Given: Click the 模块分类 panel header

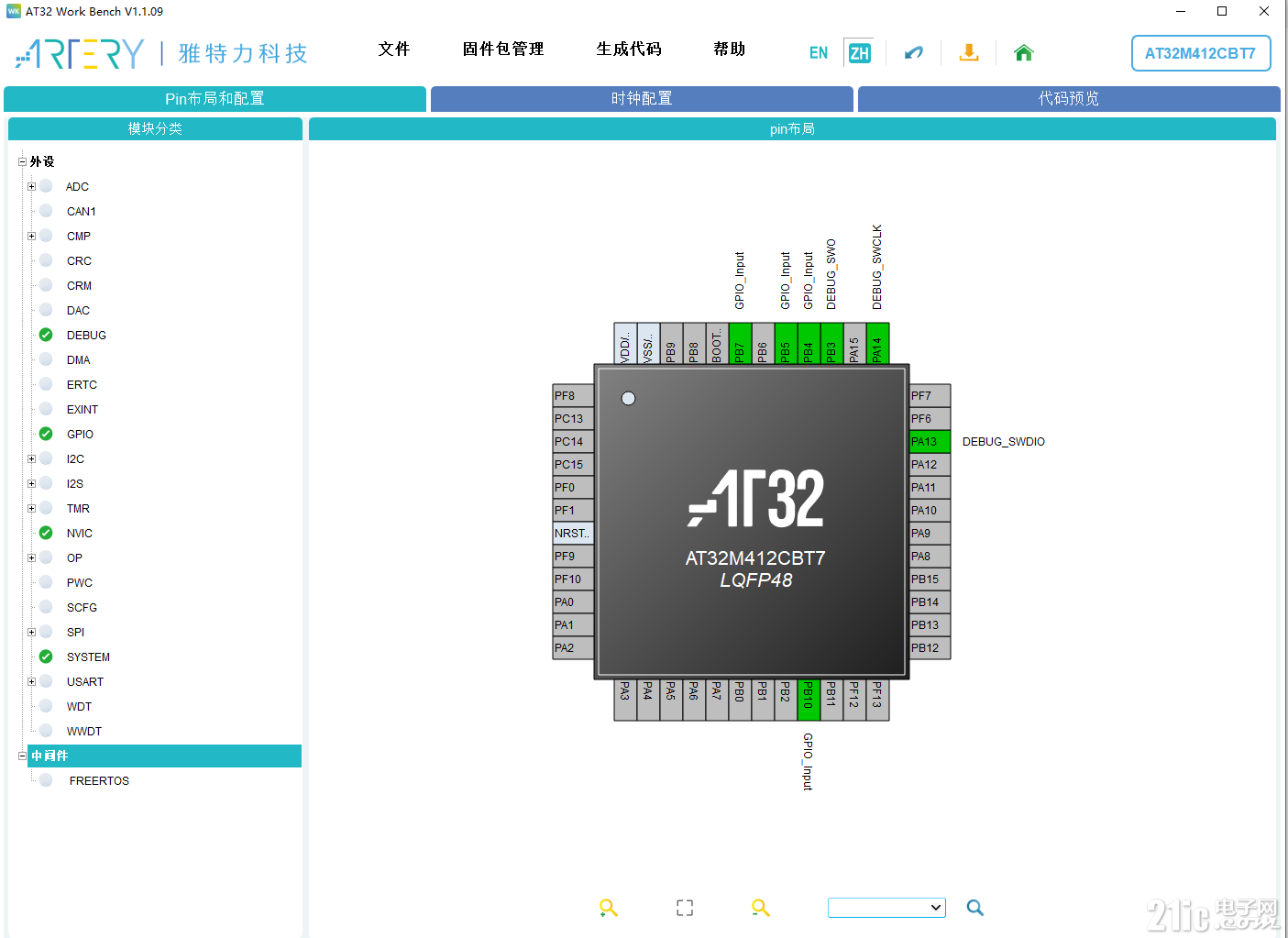Looking at the screenshot, I should (x=155, y=129).
